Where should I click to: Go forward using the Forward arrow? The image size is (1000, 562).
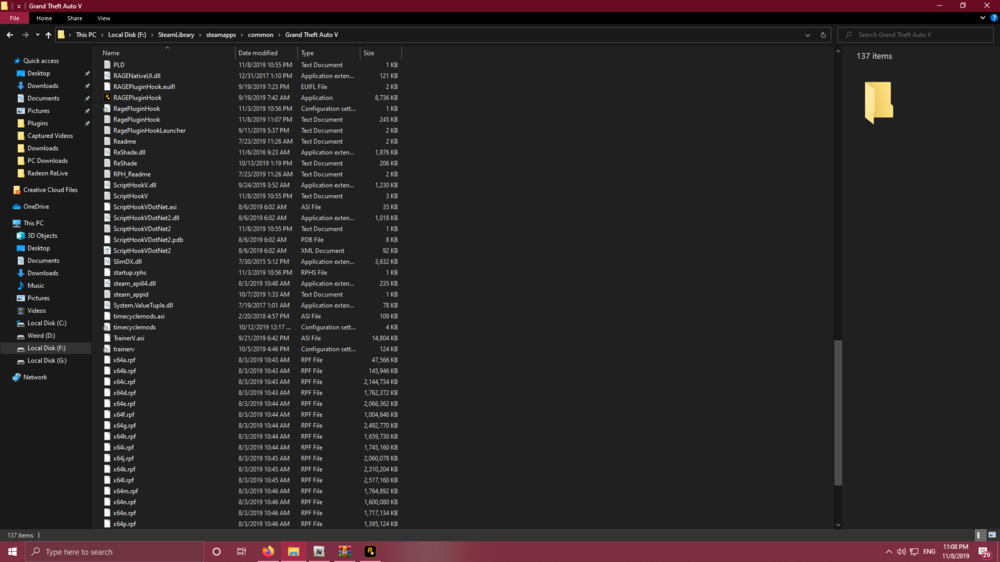pyautogui.click(x=25, y=35)
